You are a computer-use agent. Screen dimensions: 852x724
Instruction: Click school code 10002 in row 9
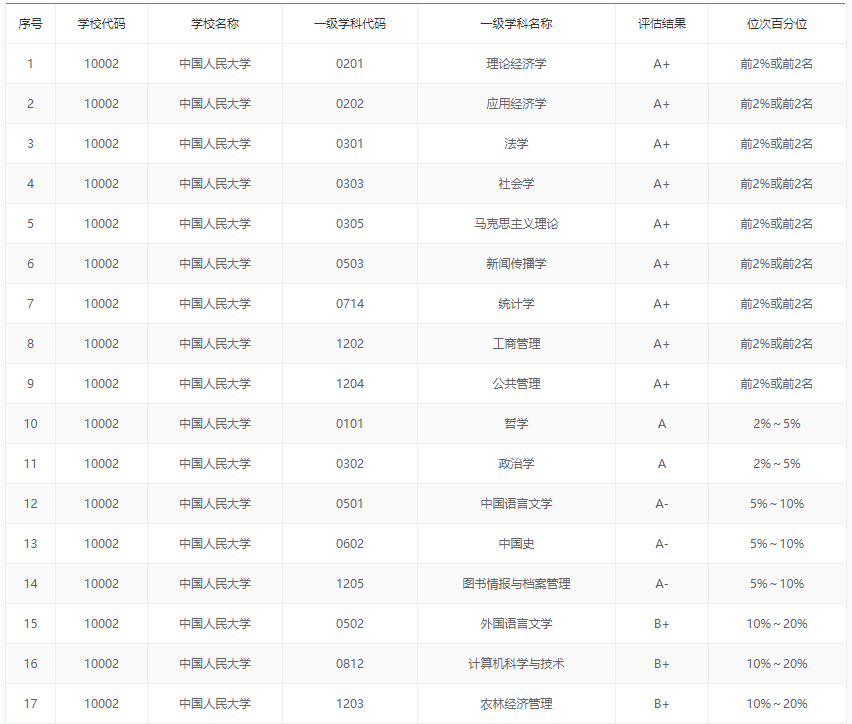click(102, 384)
